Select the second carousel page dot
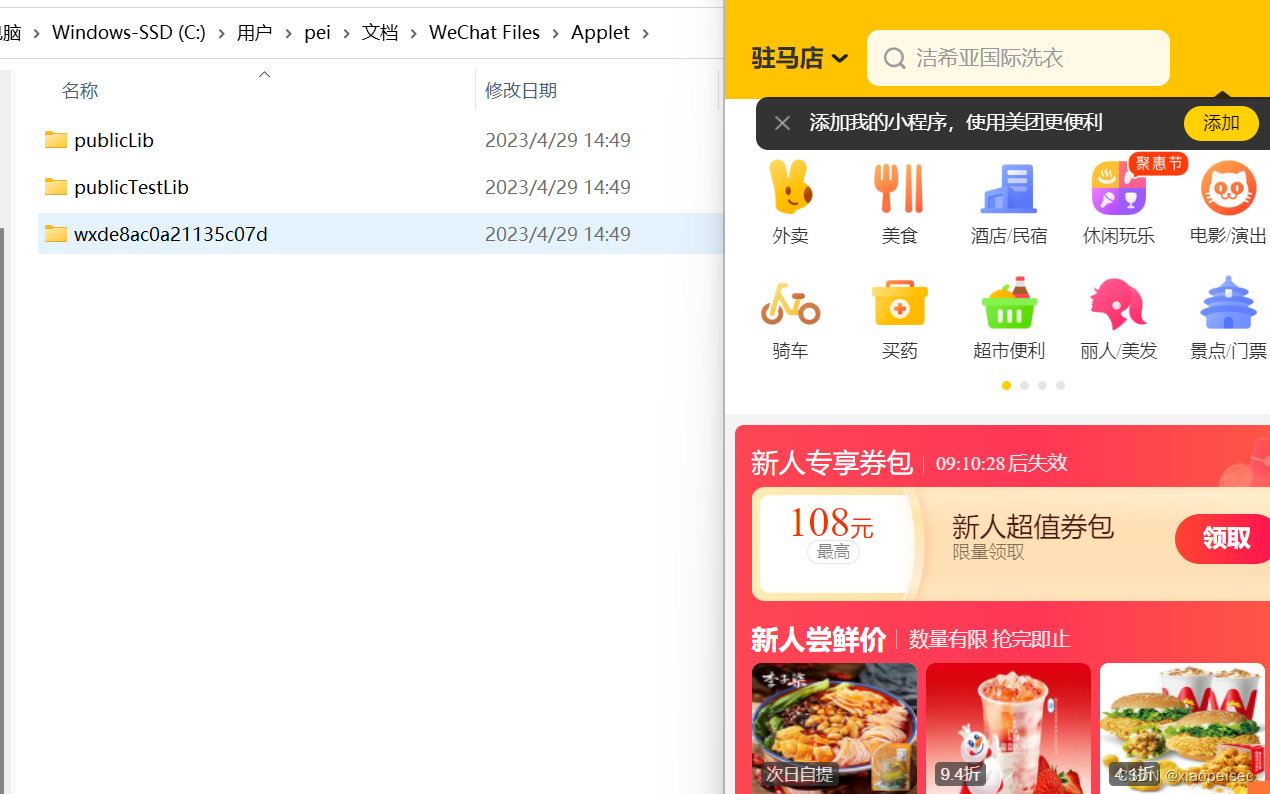 coord(1024,385)
